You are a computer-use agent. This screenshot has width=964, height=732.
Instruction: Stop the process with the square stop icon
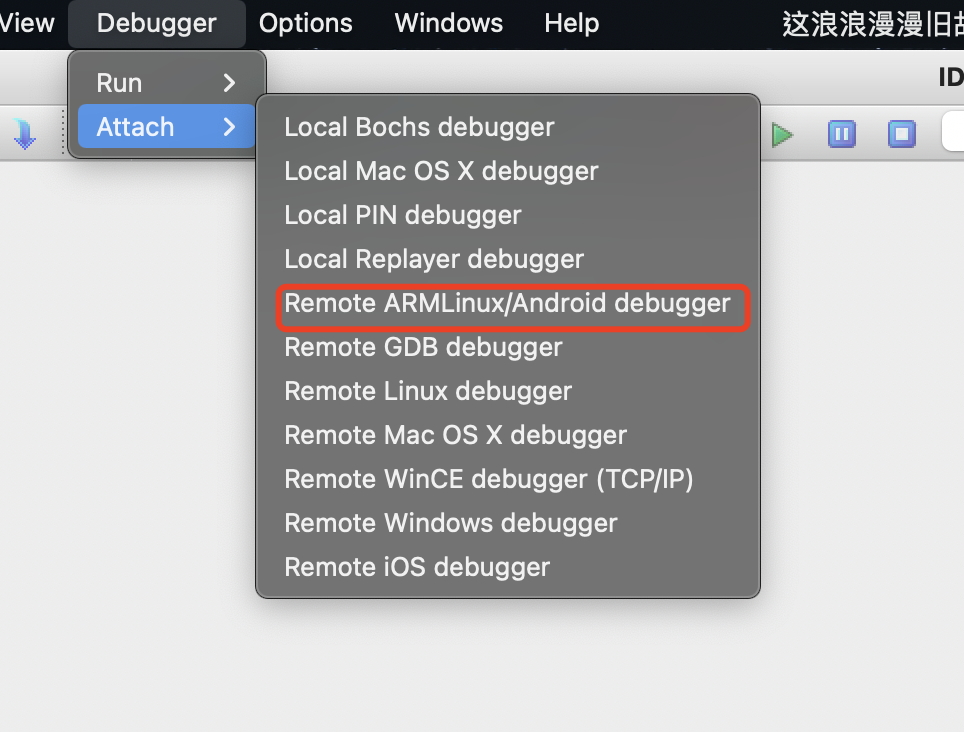901,134
